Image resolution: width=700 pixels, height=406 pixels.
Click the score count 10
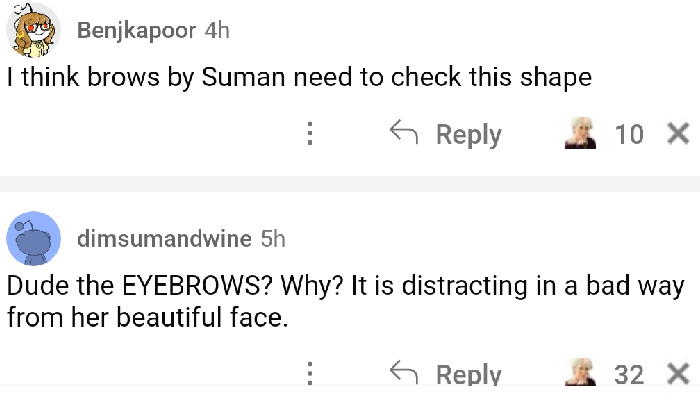tap(629, 134)
